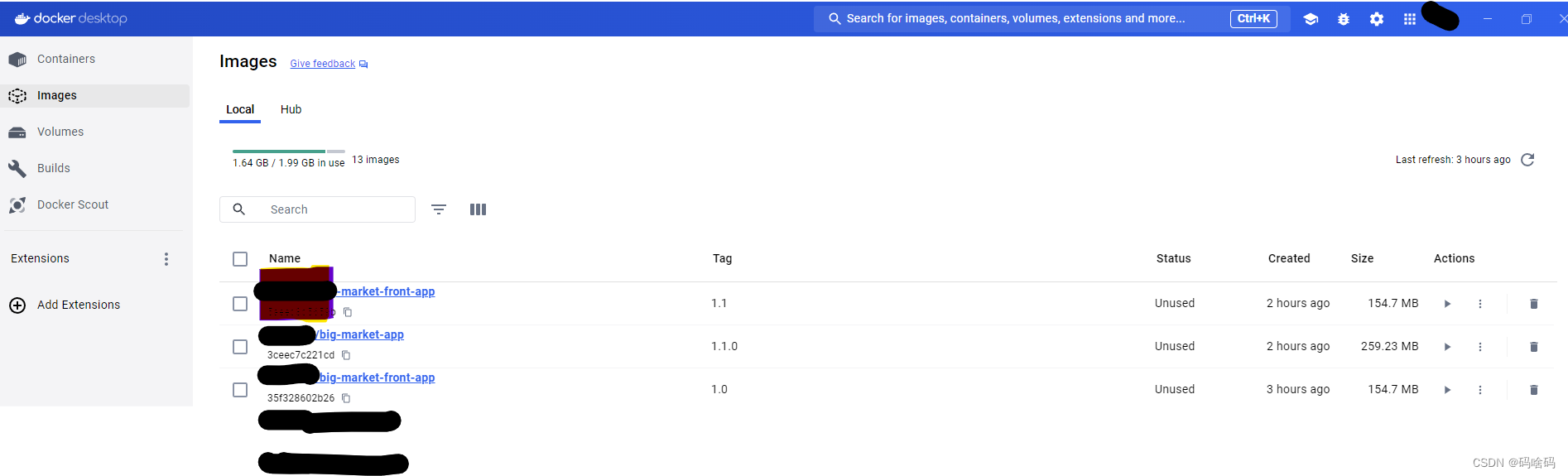Screen dimensions: 1568x476
Task: Click the Add Extensions plus icon
Action: pos(17,305)
